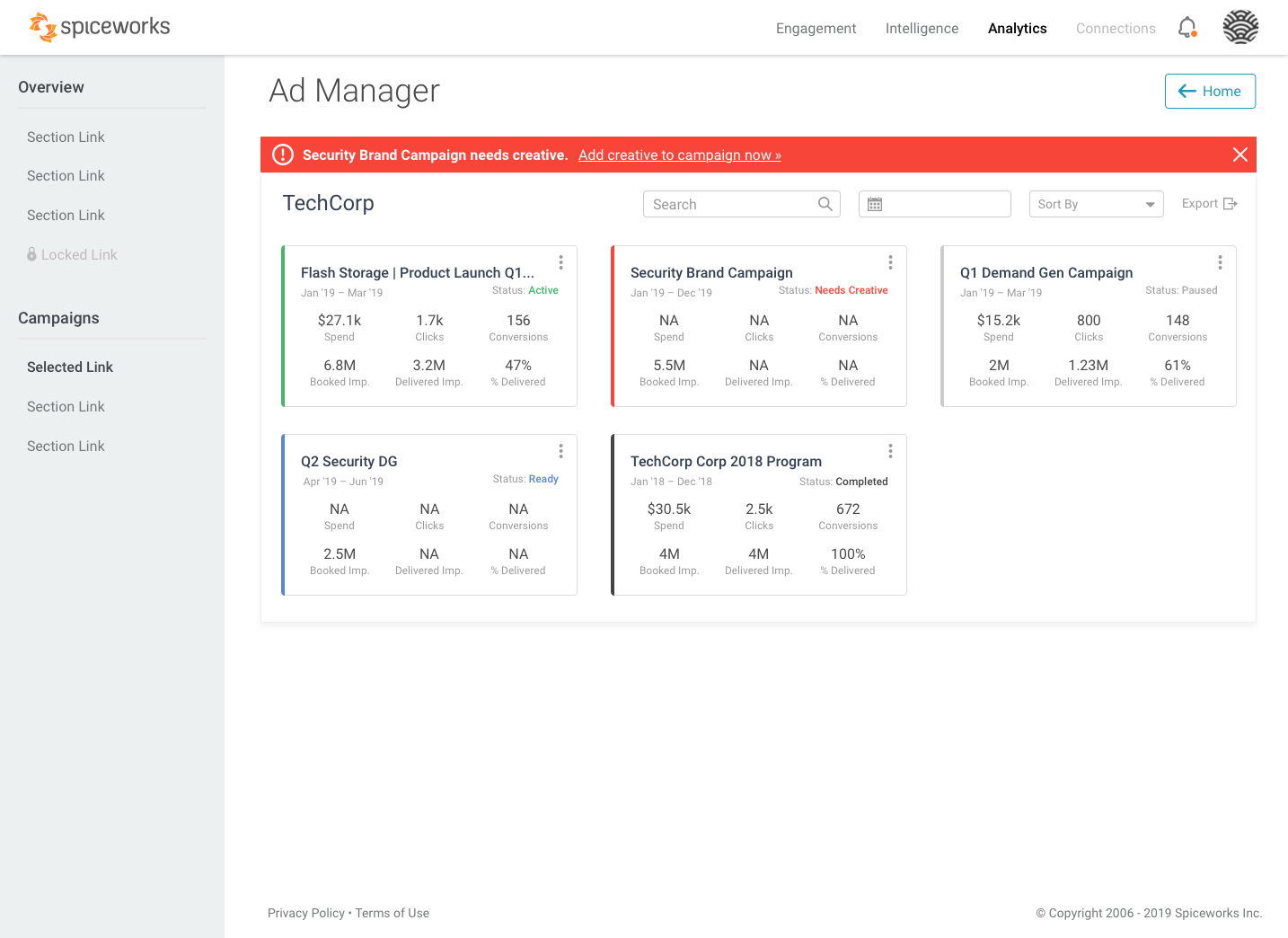
Task: Dismiss the red alert banner
Action: click(x=1240, y=155)
